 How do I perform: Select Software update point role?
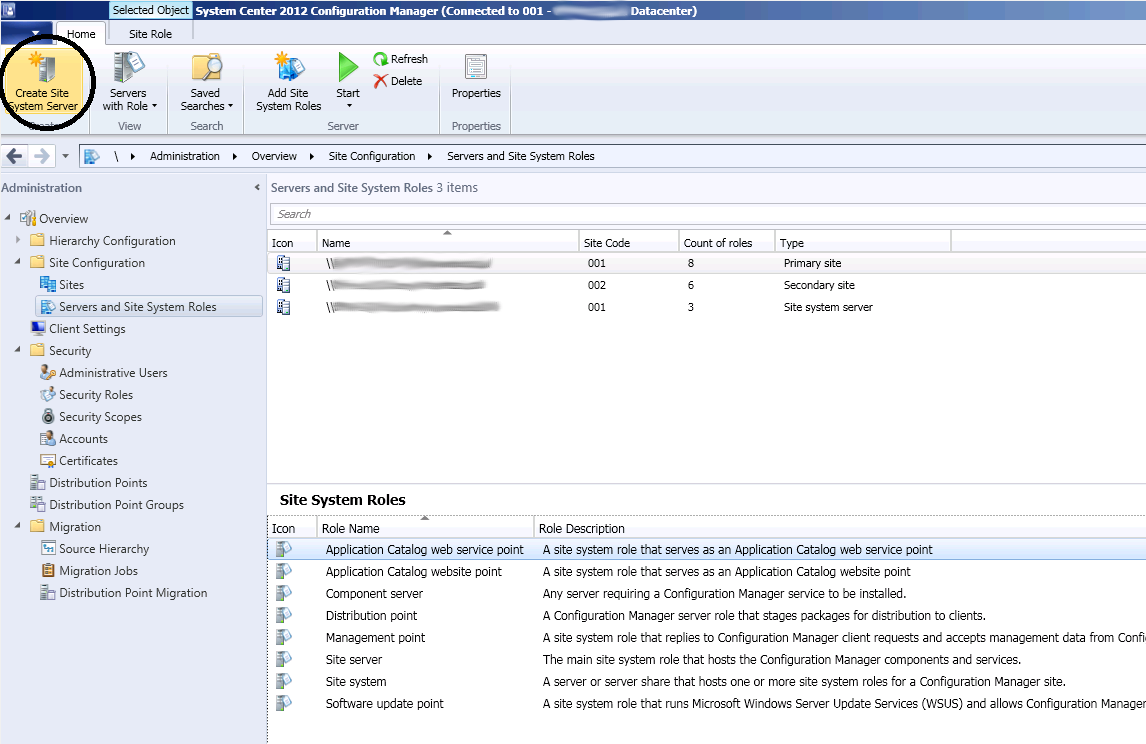pos(707,703)
